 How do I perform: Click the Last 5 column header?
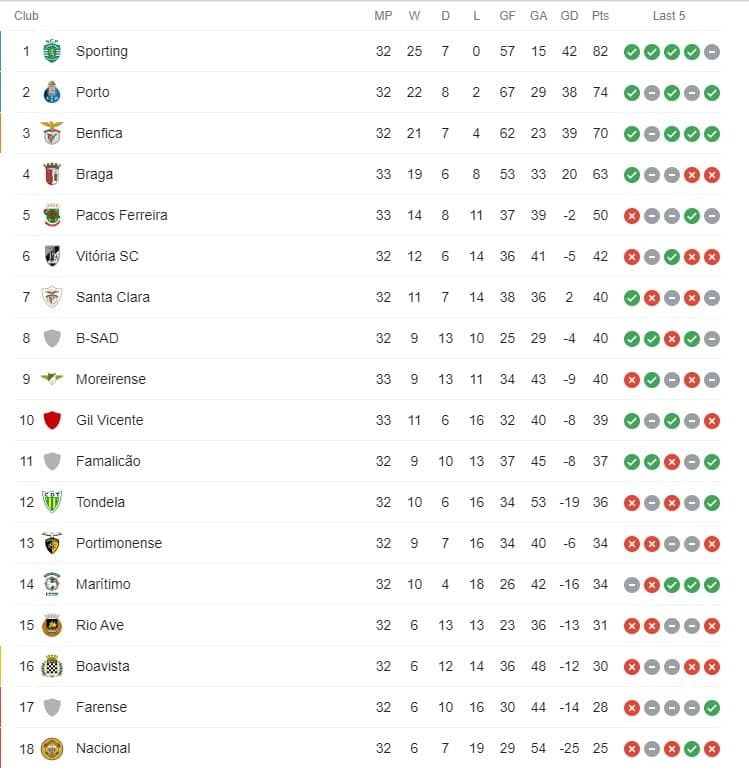669,16
